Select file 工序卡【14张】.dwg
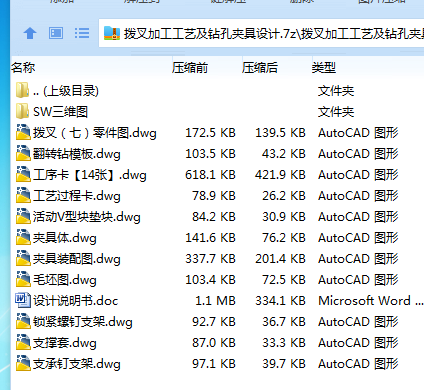Screen dimensions: 424x390 pos(90,175)
